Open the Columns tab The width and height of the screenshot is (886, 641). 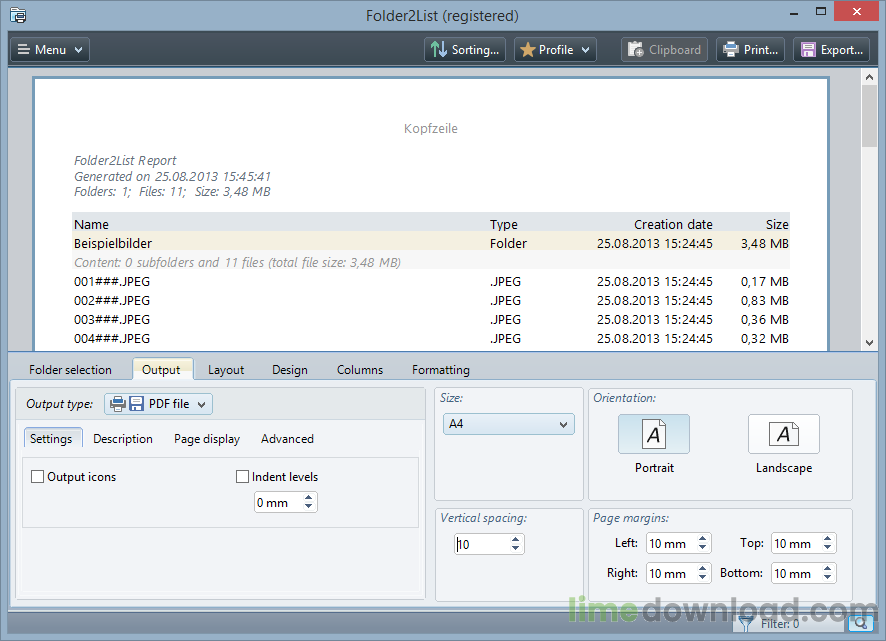pyautogui.click(x=360, y=370)
